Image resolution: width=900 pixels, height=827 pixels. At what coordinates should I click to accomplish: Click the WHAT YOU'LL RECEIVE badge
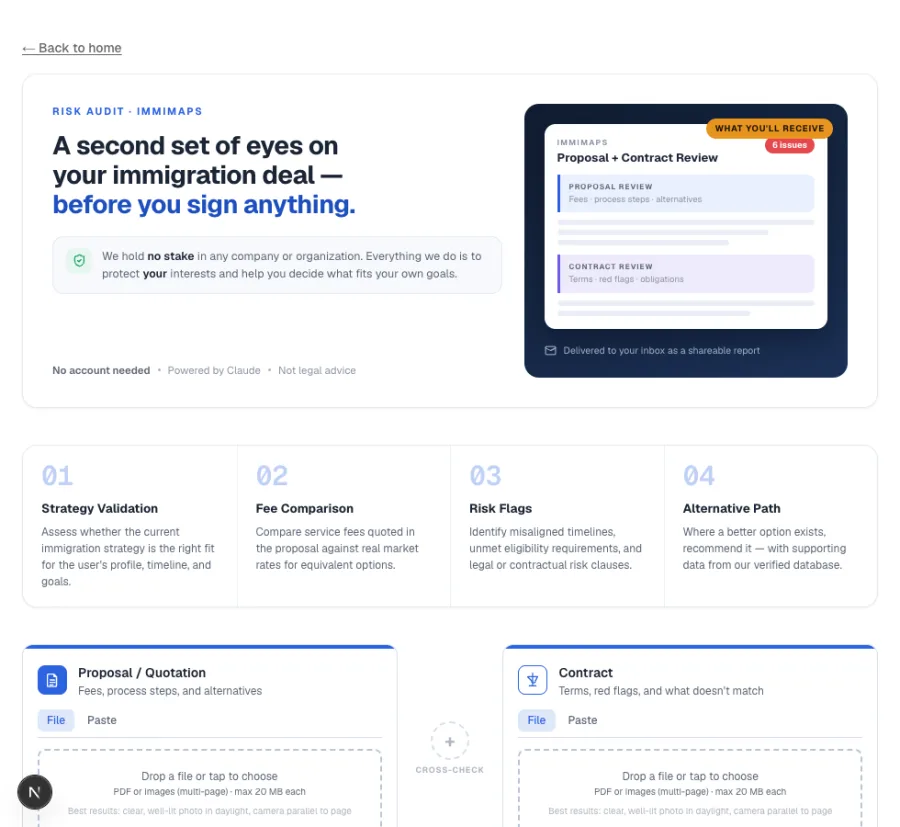pos(769,129)
